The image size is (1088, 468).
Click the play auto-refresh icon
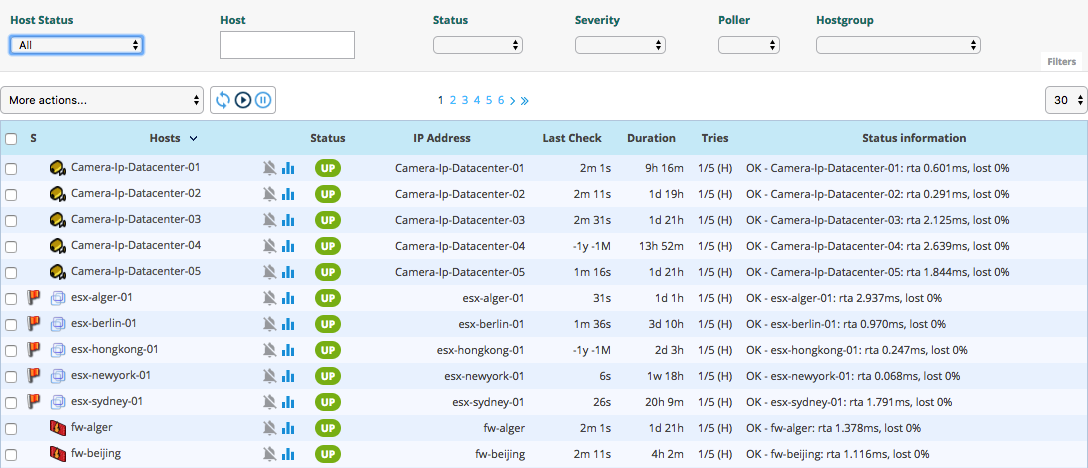[x=243, y=100]
